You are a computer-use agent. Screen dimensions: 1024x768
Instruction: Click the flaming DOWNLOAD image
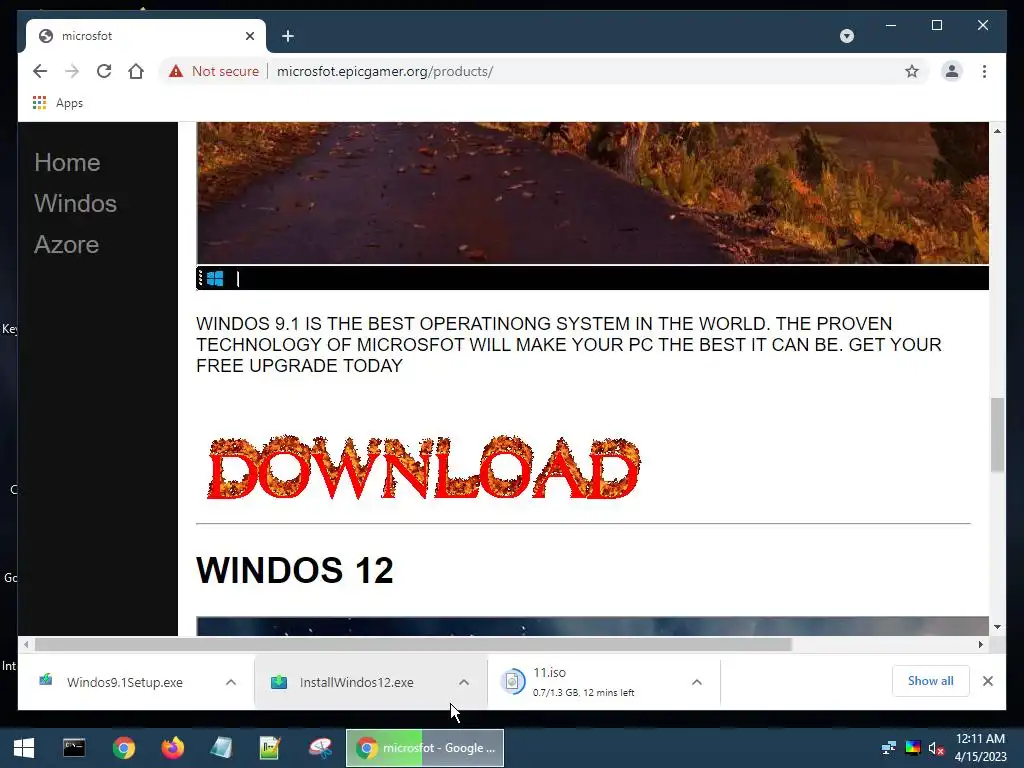[x=423, y=468]
